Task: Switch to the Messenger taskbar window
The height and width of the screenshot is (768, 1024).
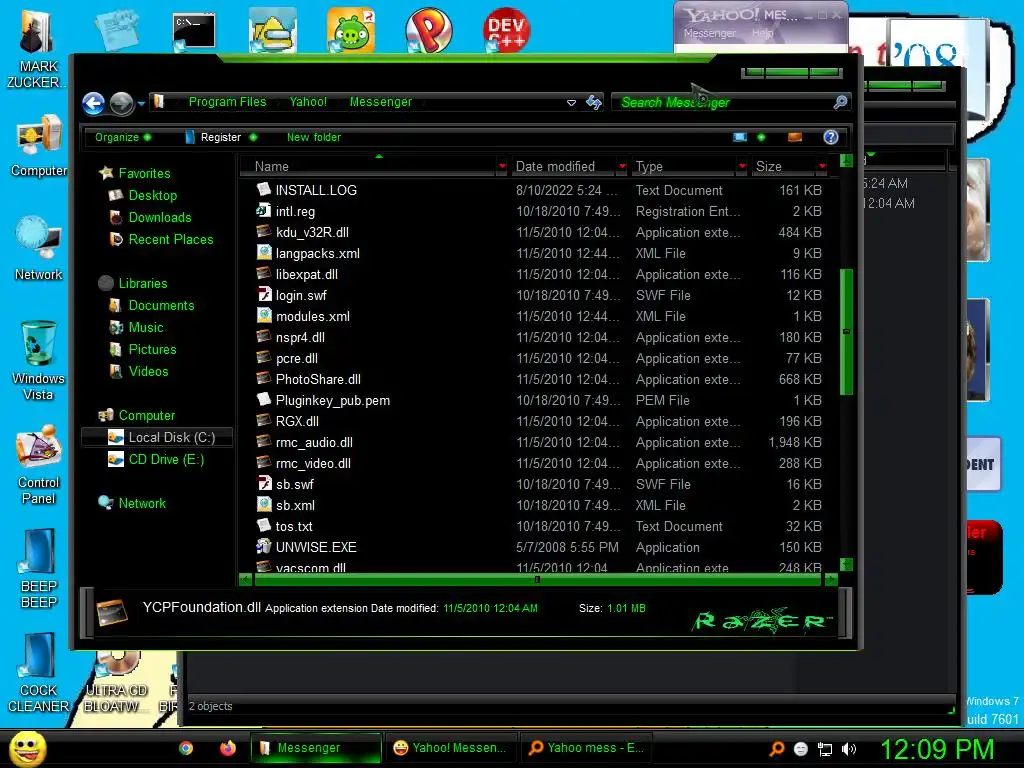Action: 316,748
